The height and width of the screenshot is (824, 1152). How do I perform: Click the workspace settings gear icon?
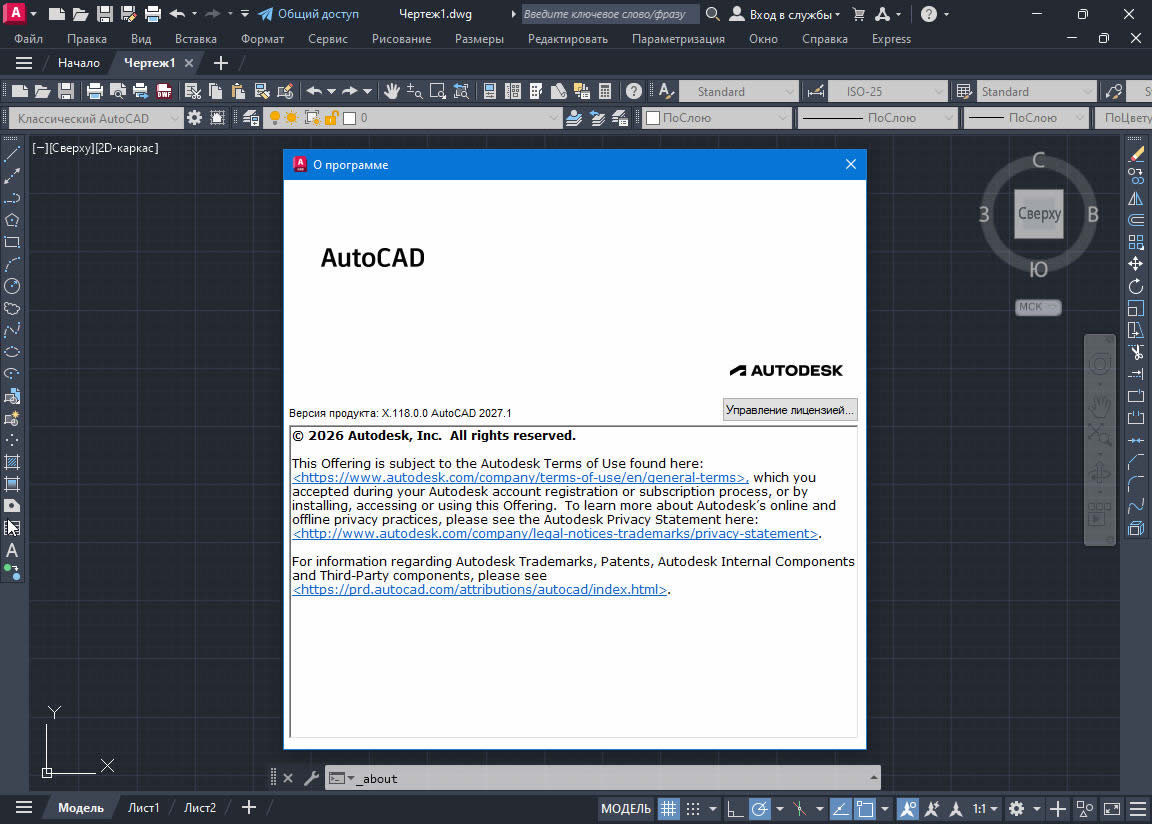click(x=194, y=118)
